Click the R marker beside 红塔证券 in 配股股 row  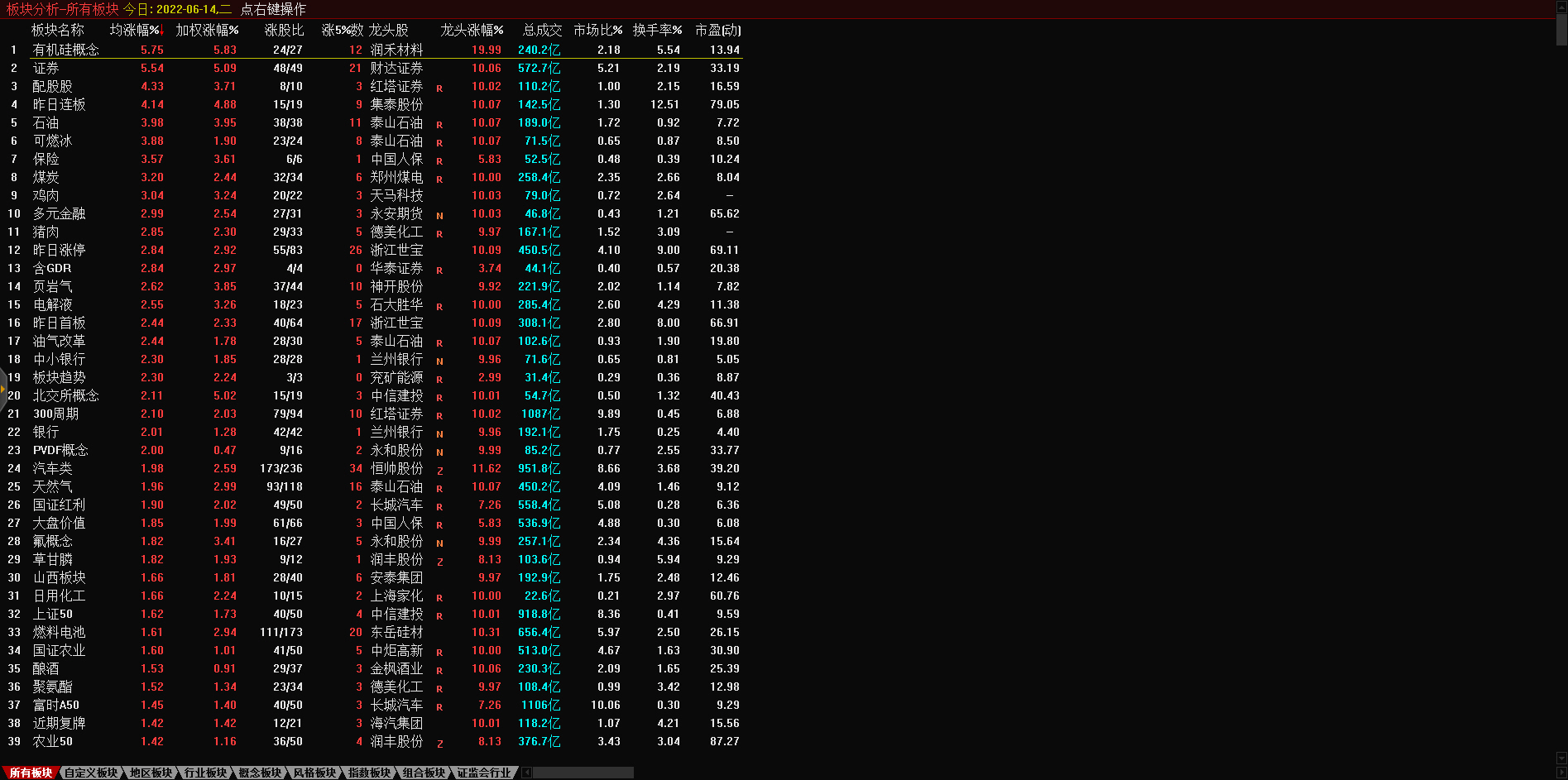click(439, 88)
